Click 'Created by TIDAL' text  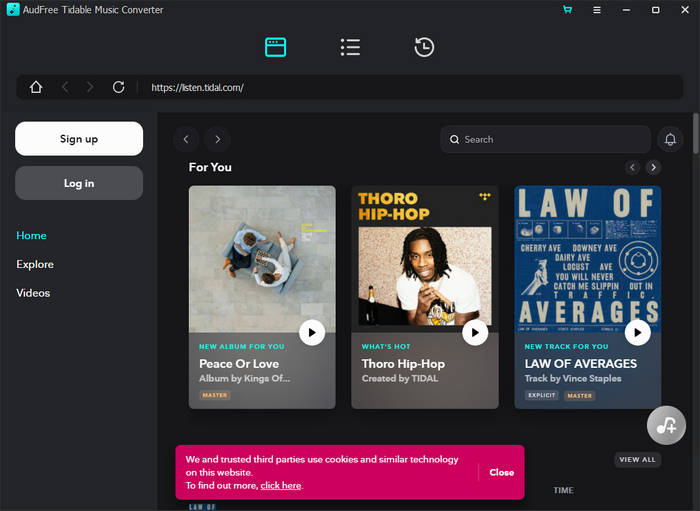click(x=400, y=378)
